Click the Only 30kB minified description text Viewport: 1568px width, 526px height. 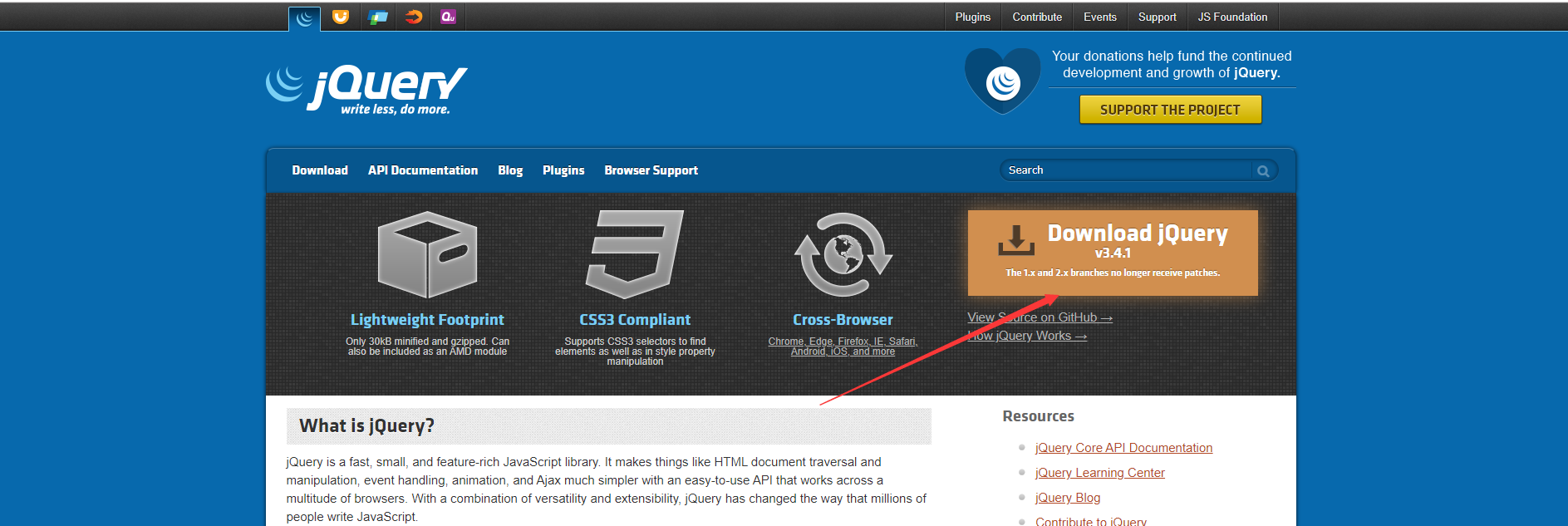427,347
